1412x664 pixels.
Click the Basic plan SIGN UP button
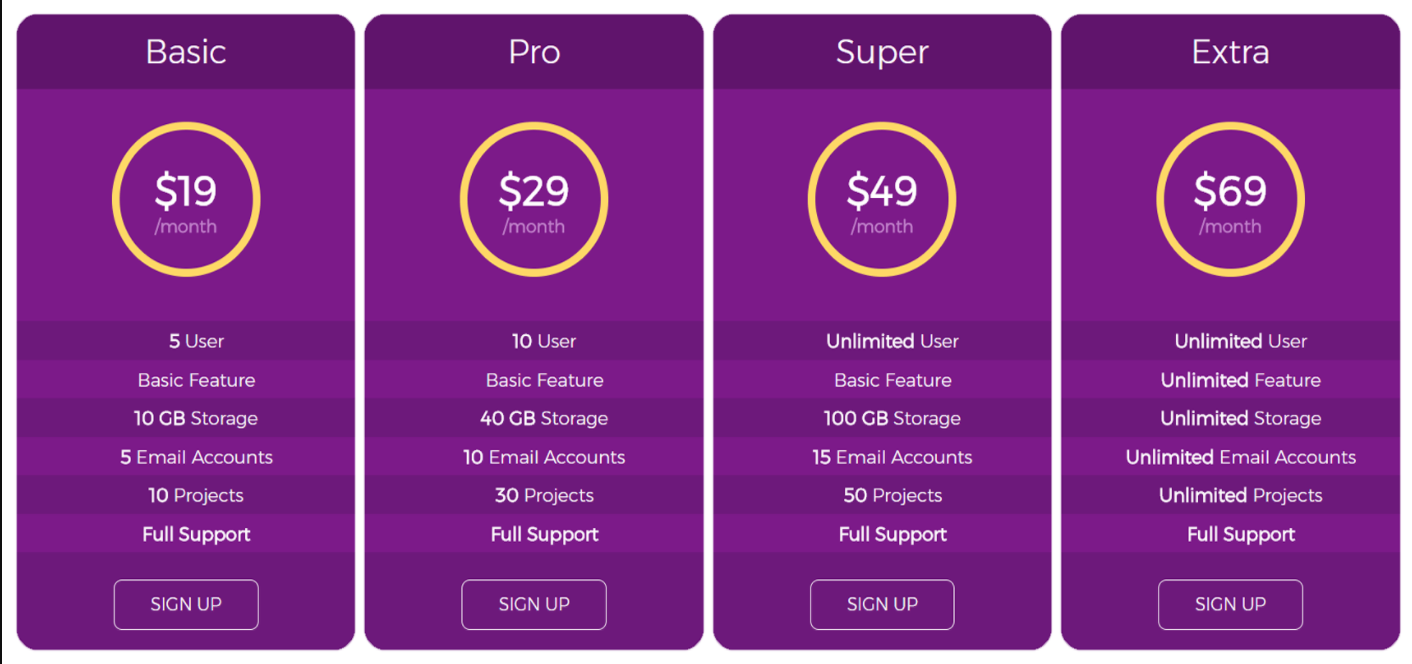pyautogui.click(x=186, y=604)
